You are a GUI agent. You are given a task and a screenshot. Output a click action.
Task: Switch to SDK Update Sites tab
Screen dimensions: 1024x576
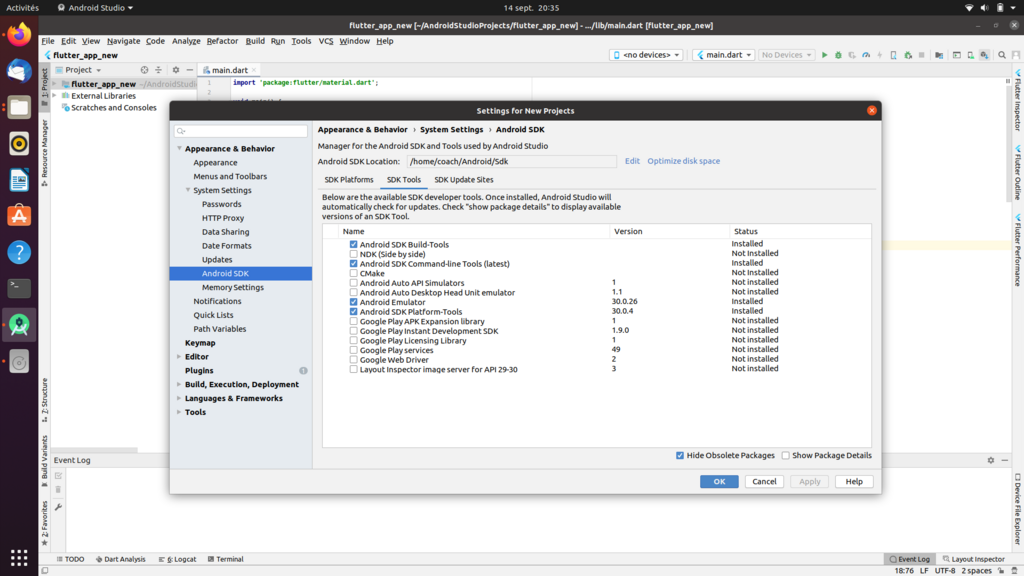(464, 180)
